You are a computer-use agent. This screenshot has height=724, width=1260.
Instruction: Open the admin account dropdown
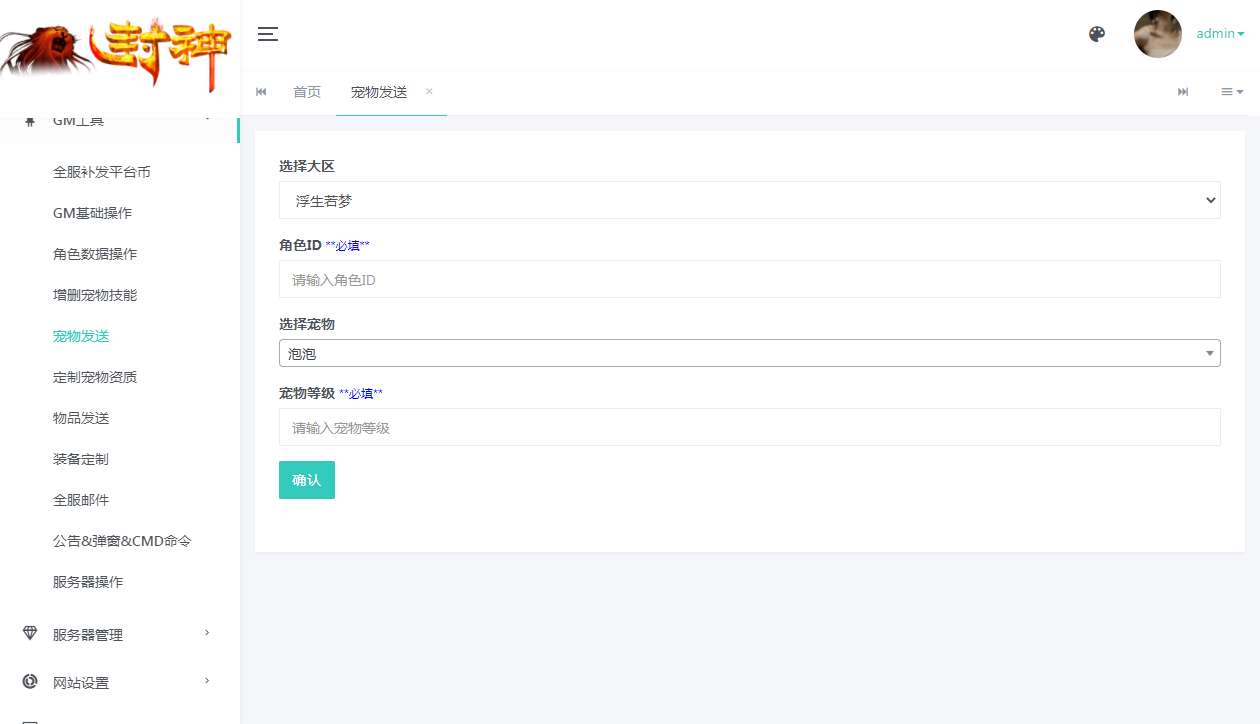pyautogui.click(x=1218, y=33)
